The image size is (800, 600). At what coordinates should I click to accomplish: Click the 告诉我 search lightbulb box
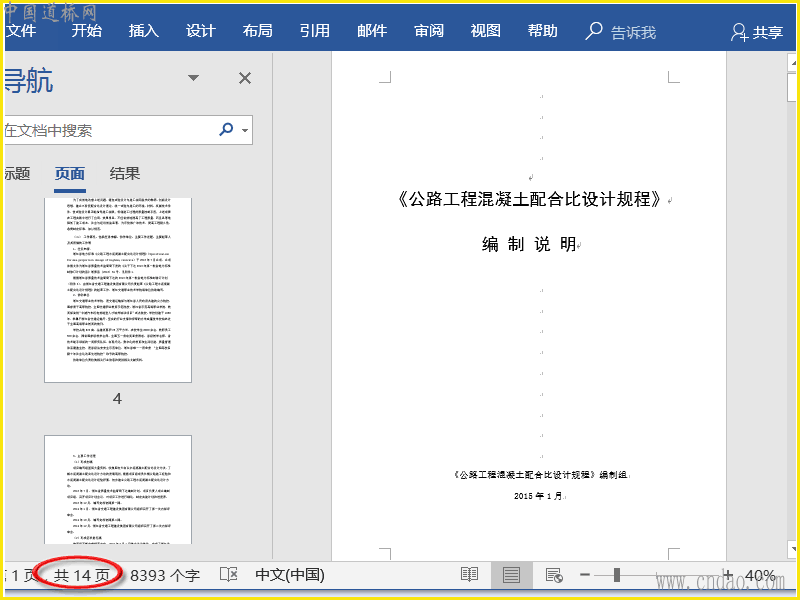(x=620, y=32)
